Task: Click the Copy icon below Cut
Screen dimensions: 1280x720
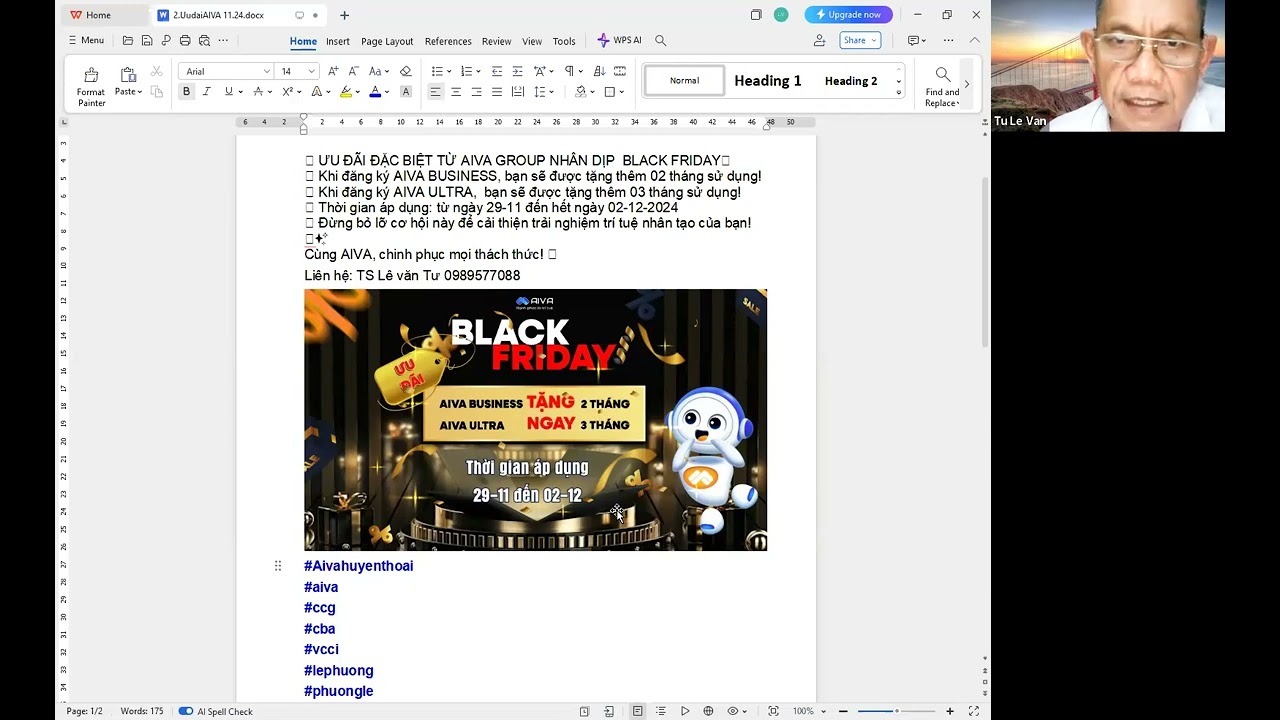Action: pos(156,92)
